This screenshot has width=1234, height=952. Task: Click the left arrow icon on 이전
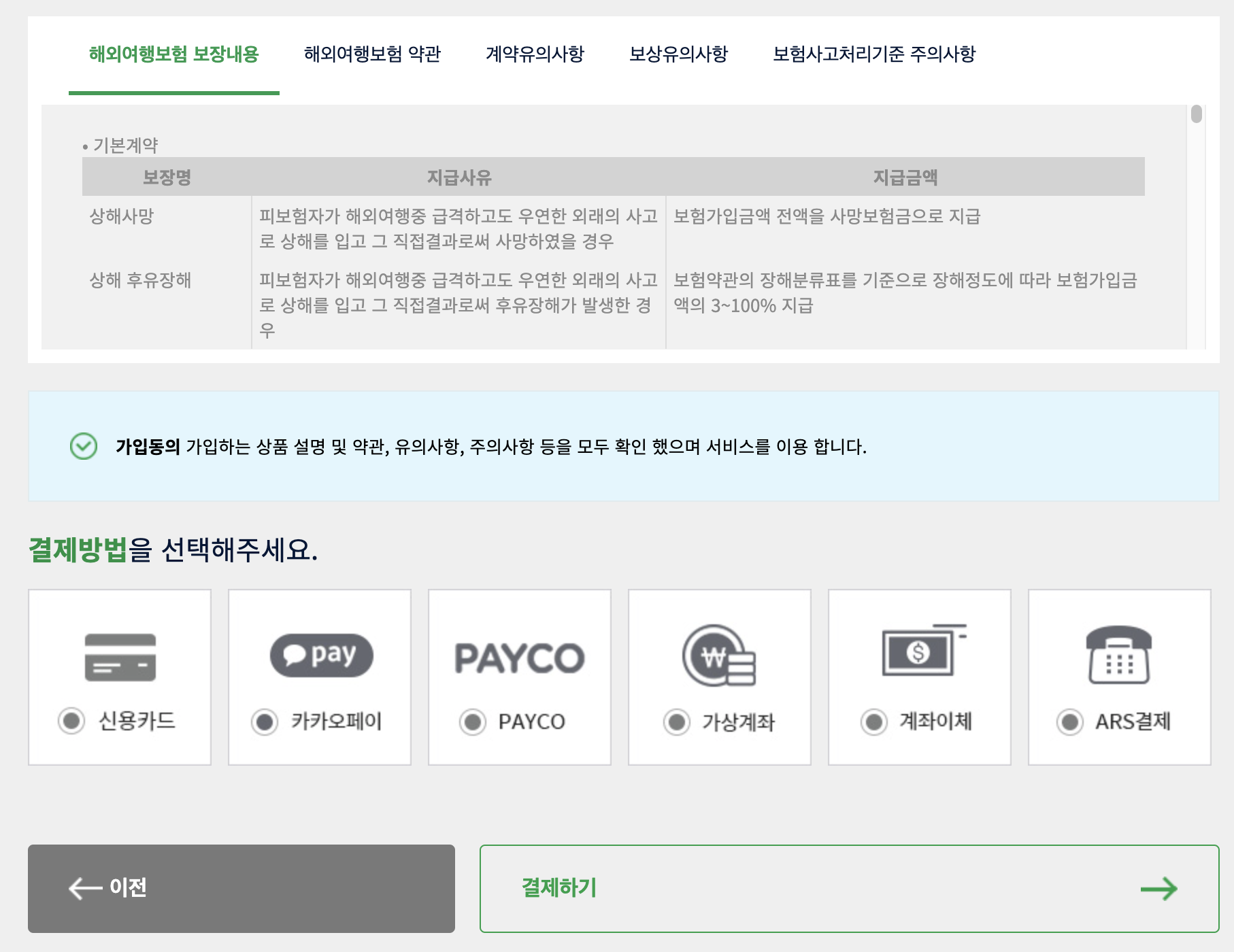(86, 888)
